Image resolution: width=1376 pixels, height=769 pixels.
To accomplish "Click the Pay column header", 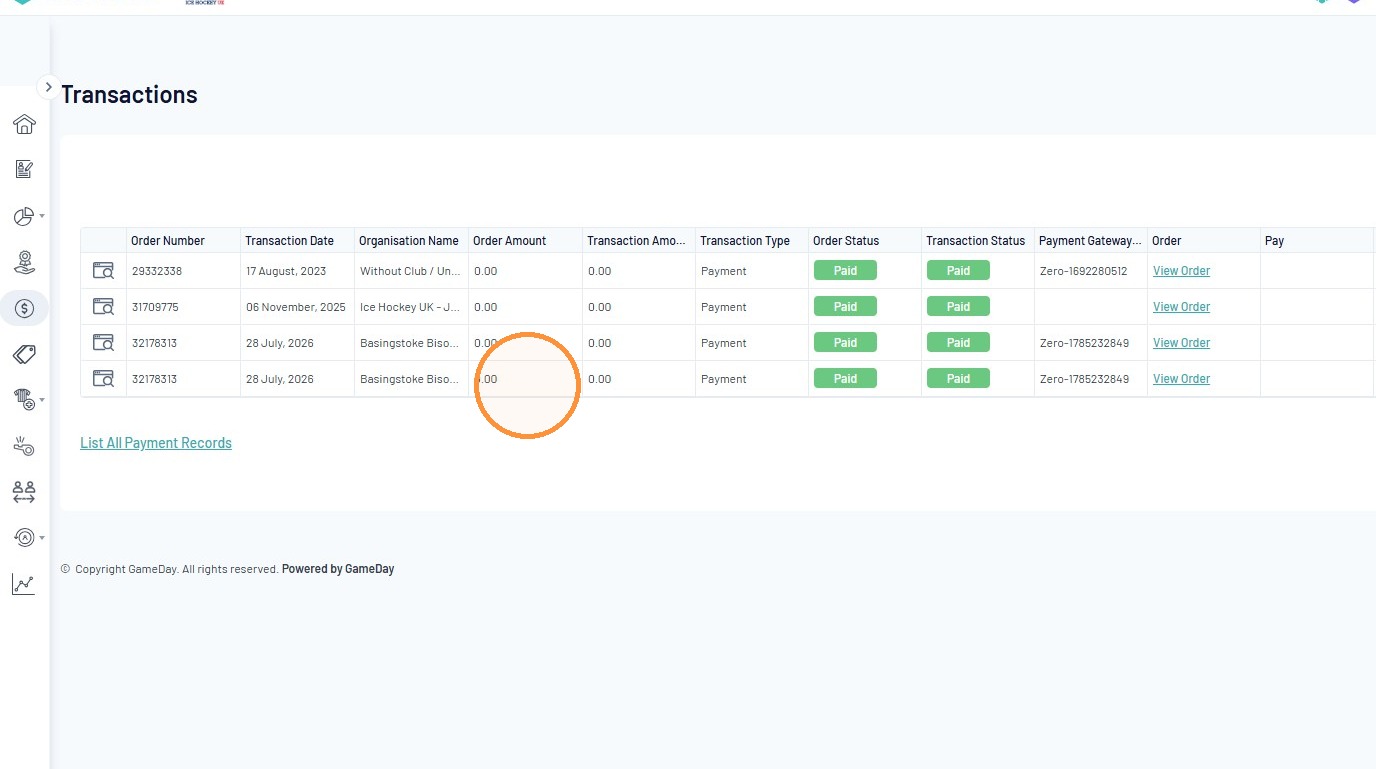I will pos(1317,241).
